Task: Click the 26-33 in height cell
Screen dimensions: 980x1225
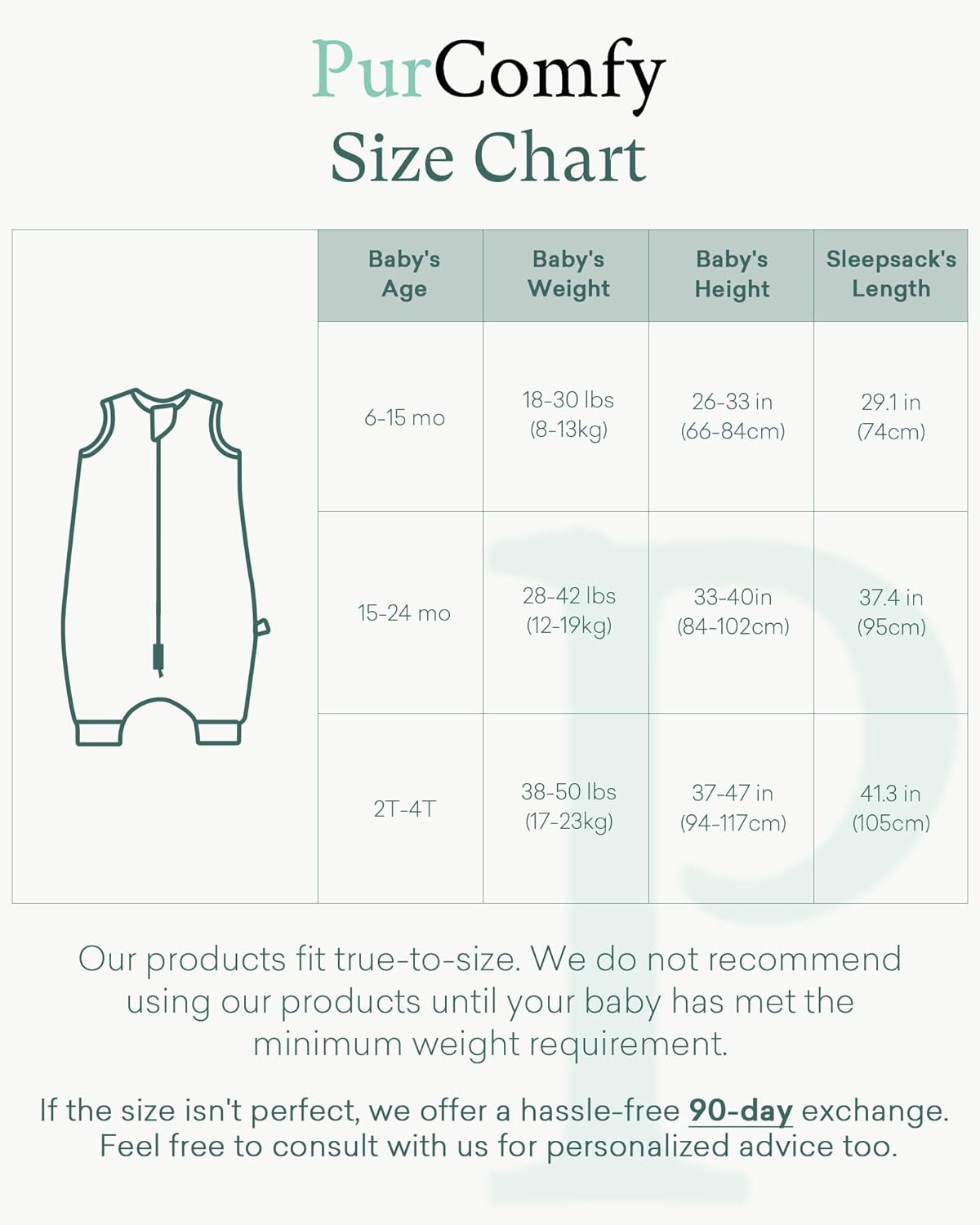Action: pyautogui.click(x=732, y=416)
